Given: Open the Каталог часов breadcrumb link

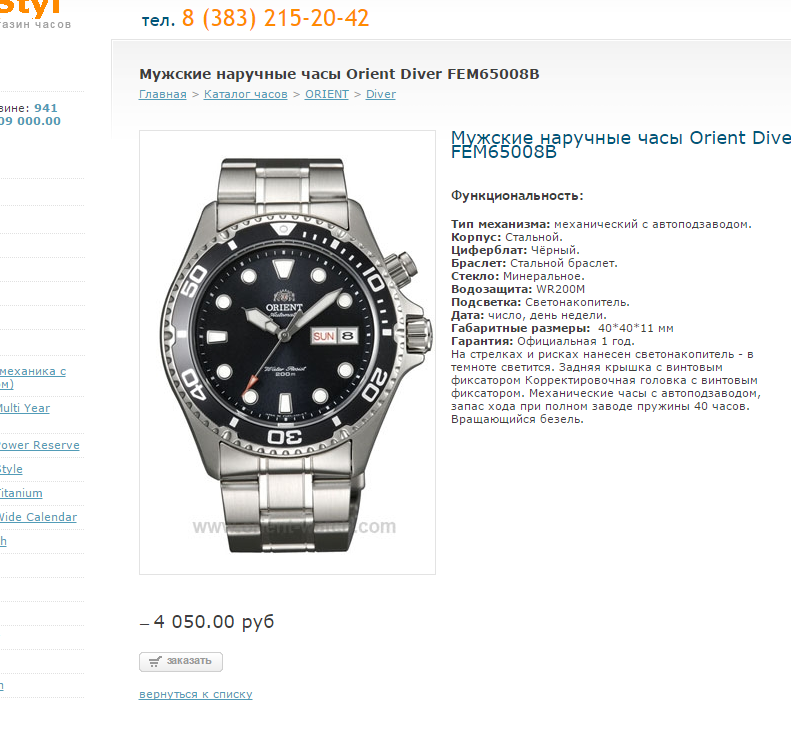Looking at the screenshot, I should coord(246,94).
